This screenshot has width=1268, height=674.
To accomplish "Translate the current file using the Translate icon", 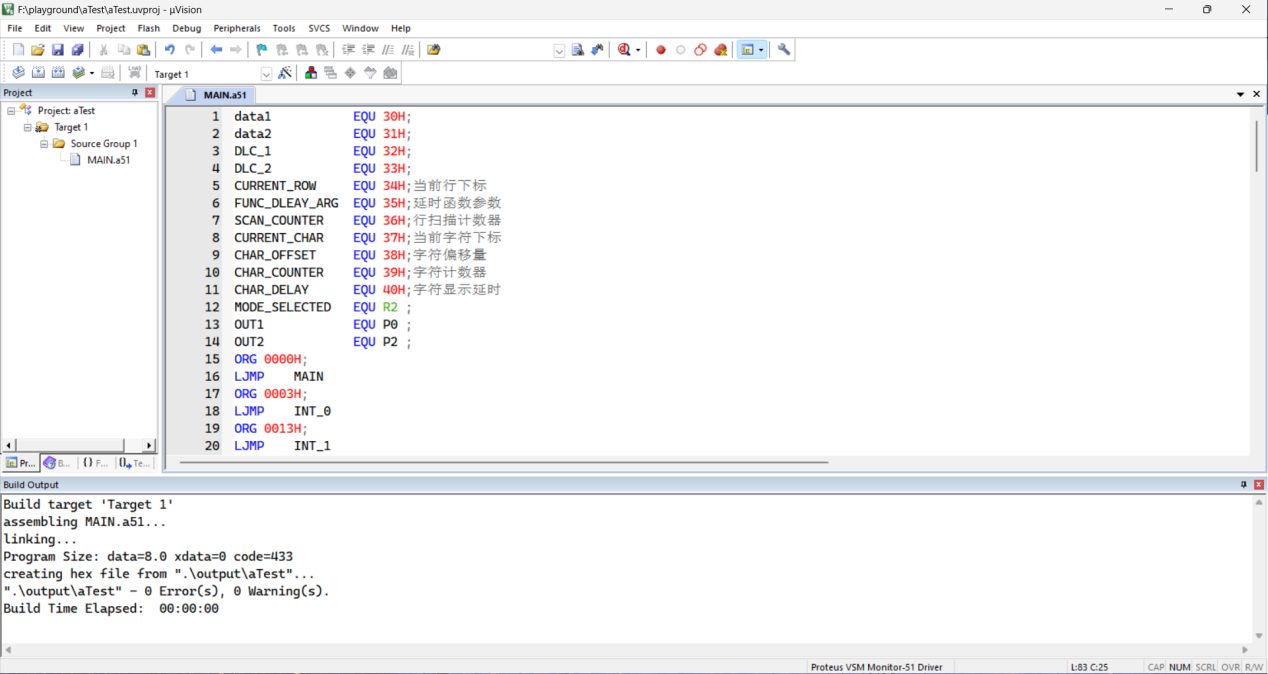I will [18, 73].
